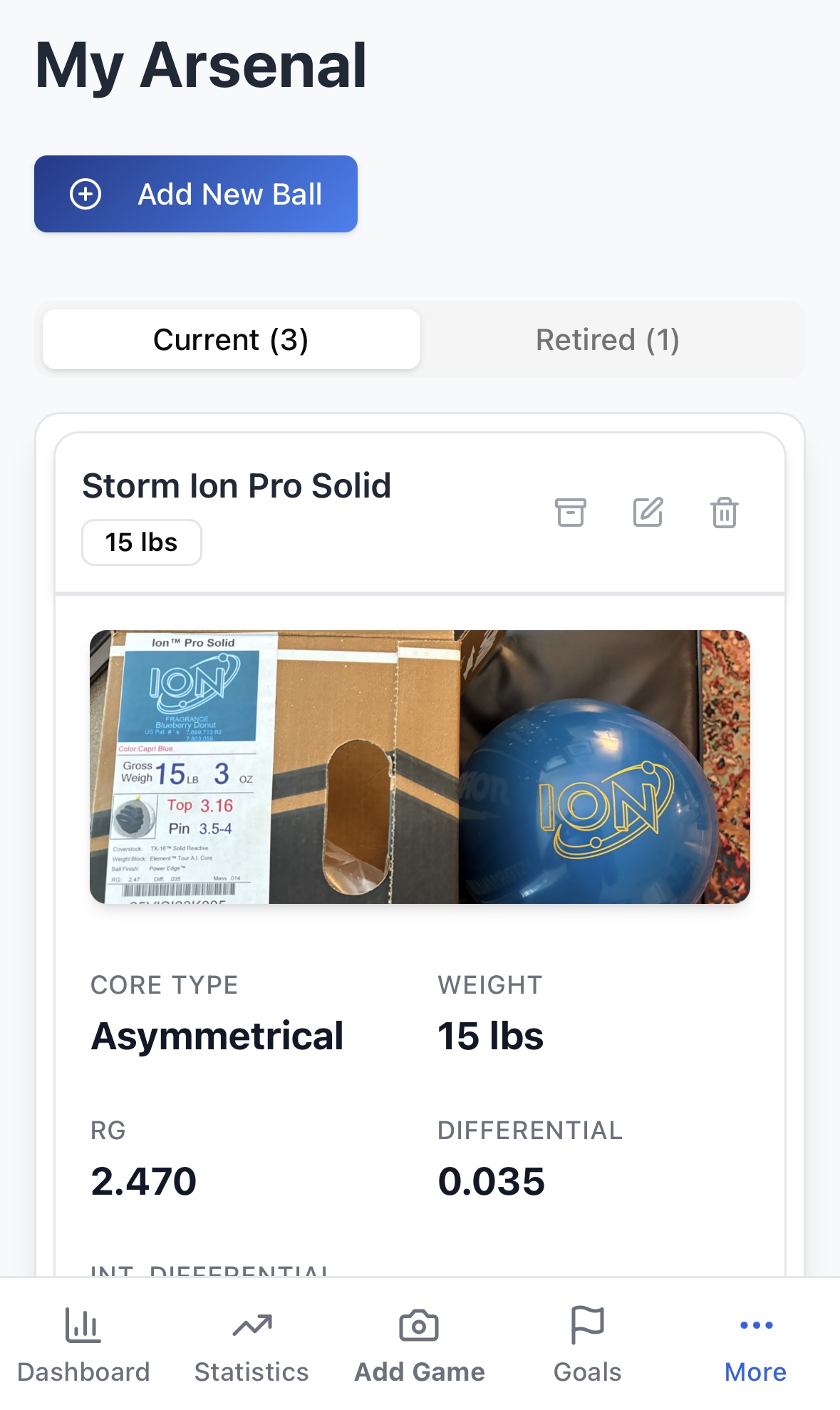Click the trending line Statistics icon
The height and width of the screenshot is (1410, 840).
pyautogui.click(x=252, y=1326)
